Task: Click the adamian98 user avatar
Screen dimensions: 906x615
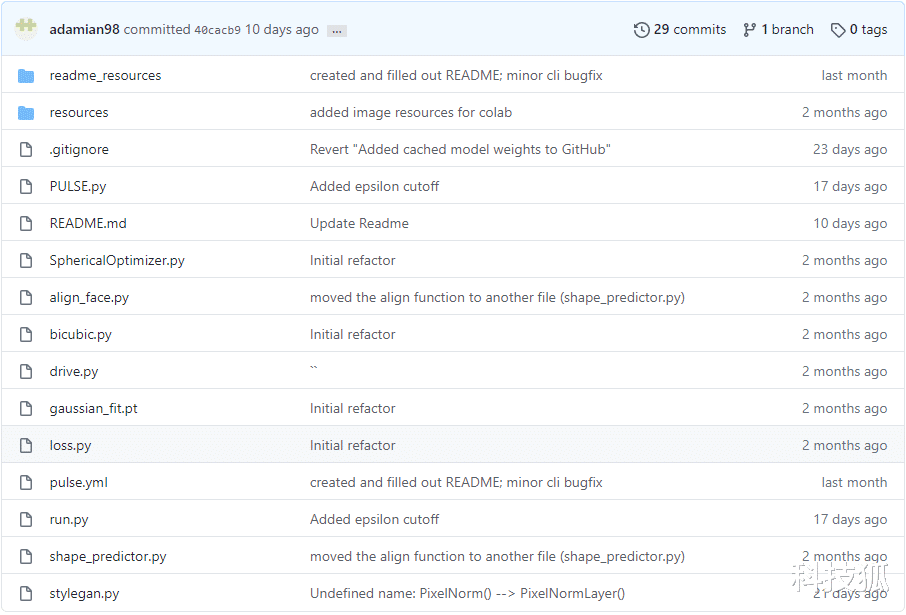Action: click(27, 29)
